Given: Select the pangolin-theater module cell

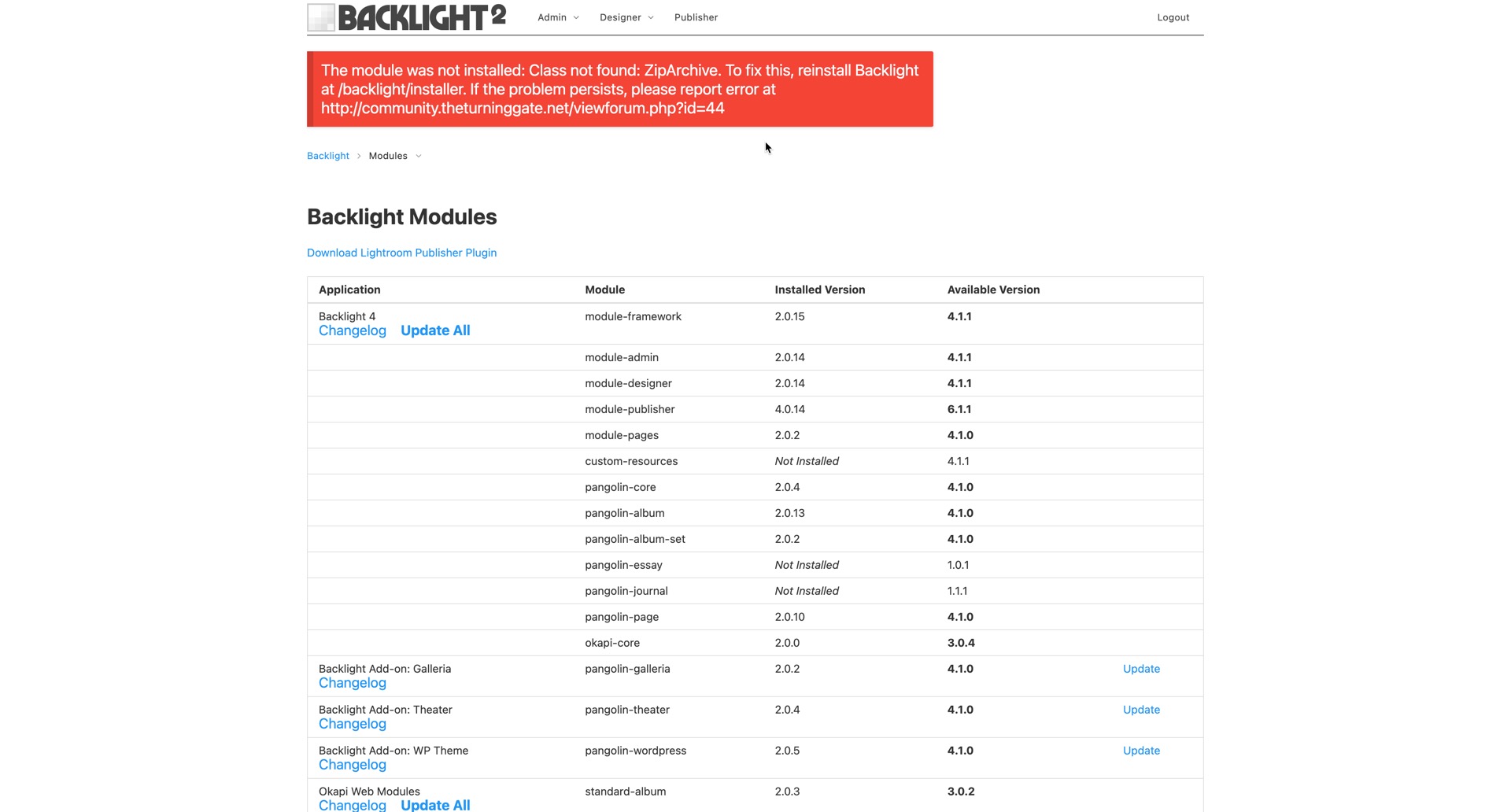Looking at the screenshot, I should tap(627, 710).
